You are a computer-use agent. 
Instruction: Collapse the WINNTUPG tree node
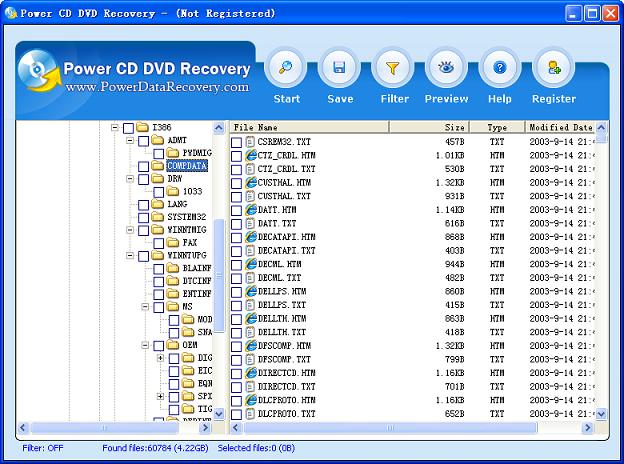[x=130, y=255]
